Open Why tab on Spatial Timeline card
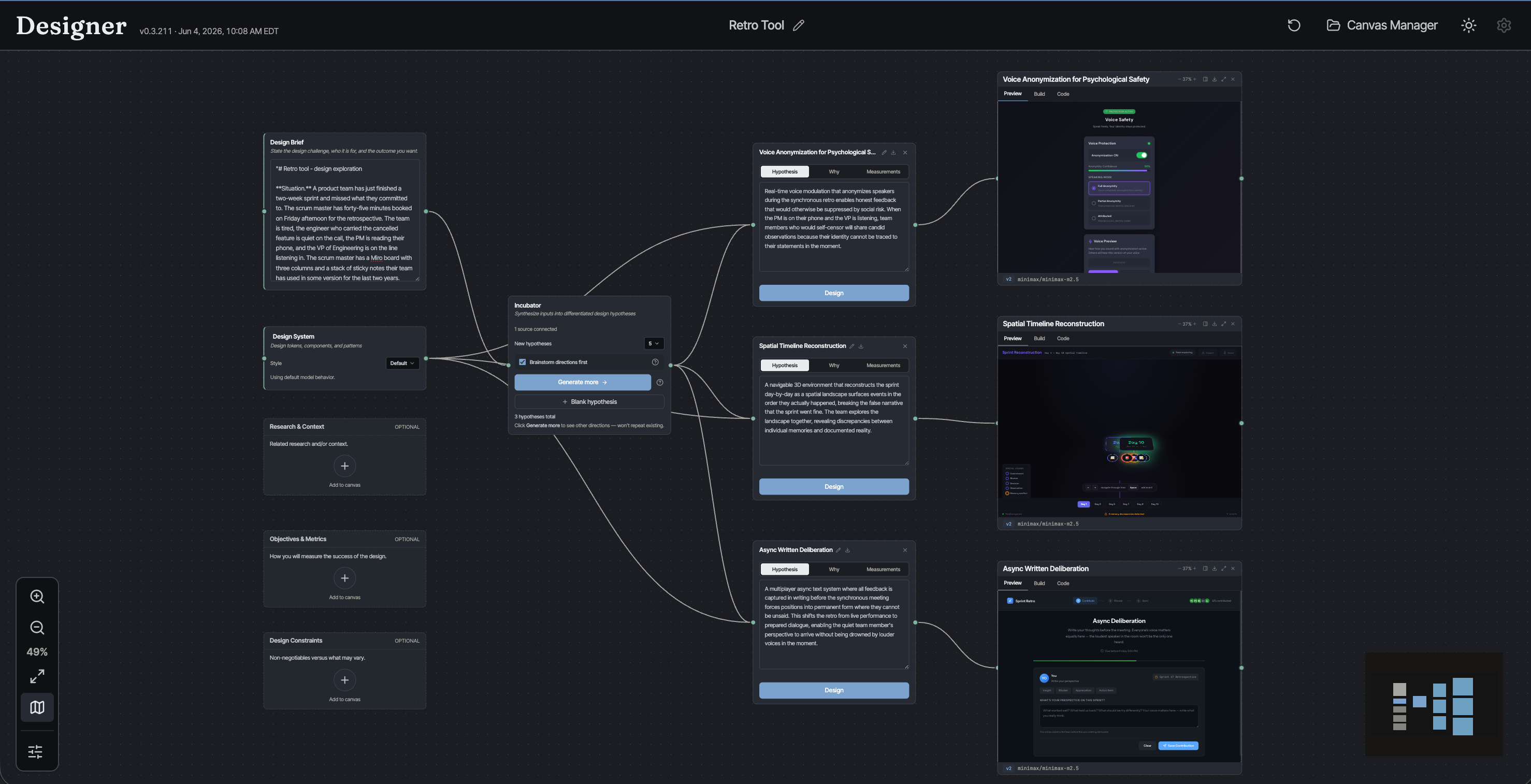Screen dimensions: 1531x784 pos(834,366)
